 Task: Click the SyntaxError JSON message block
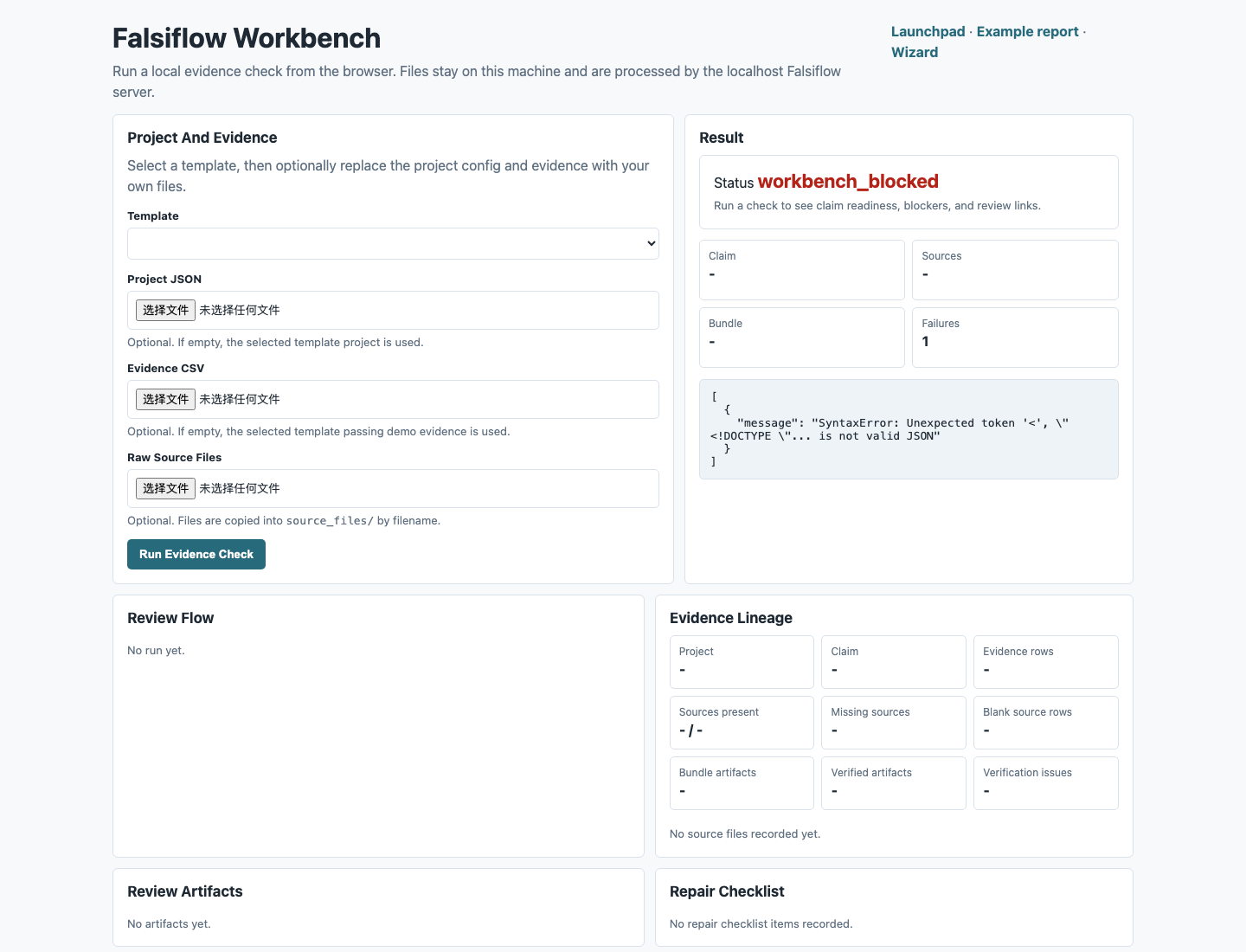click(x=909, y=429)
